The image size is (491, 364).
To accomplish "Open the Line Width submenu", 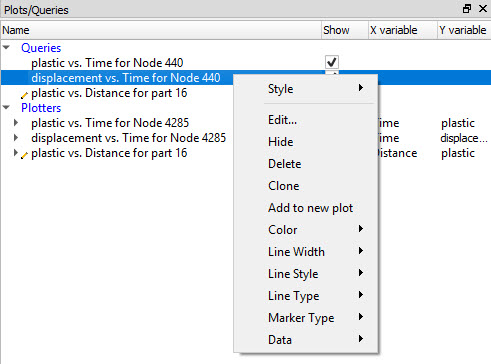I will 306,252.
